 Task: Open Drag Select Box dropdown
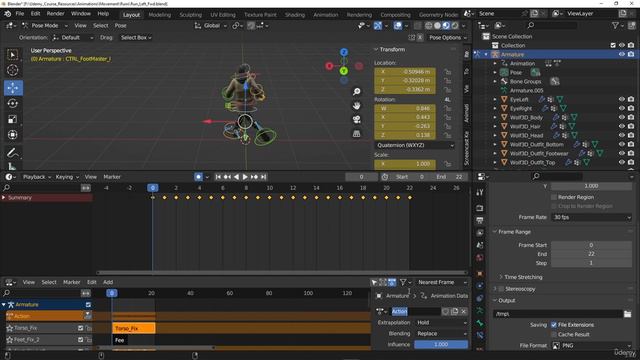pyautogui.click(x=136, y=38)
